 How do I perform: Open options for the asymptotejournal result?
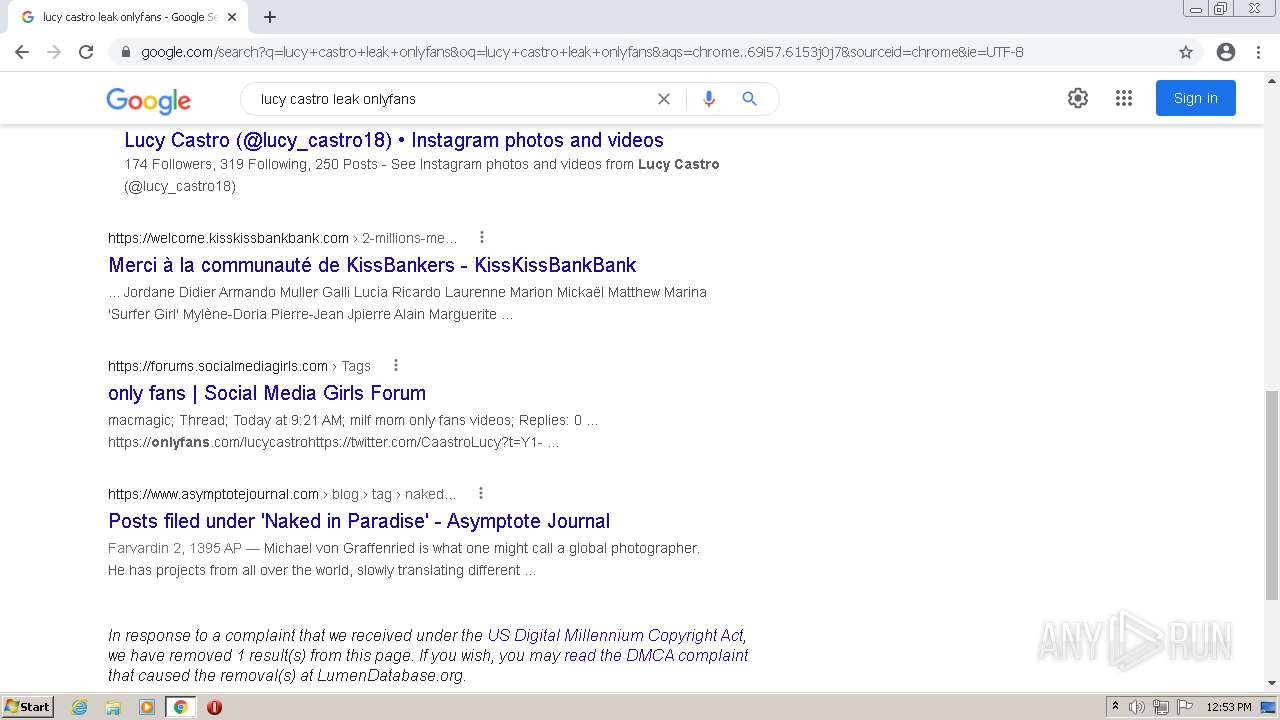click(x=481, y=493)
